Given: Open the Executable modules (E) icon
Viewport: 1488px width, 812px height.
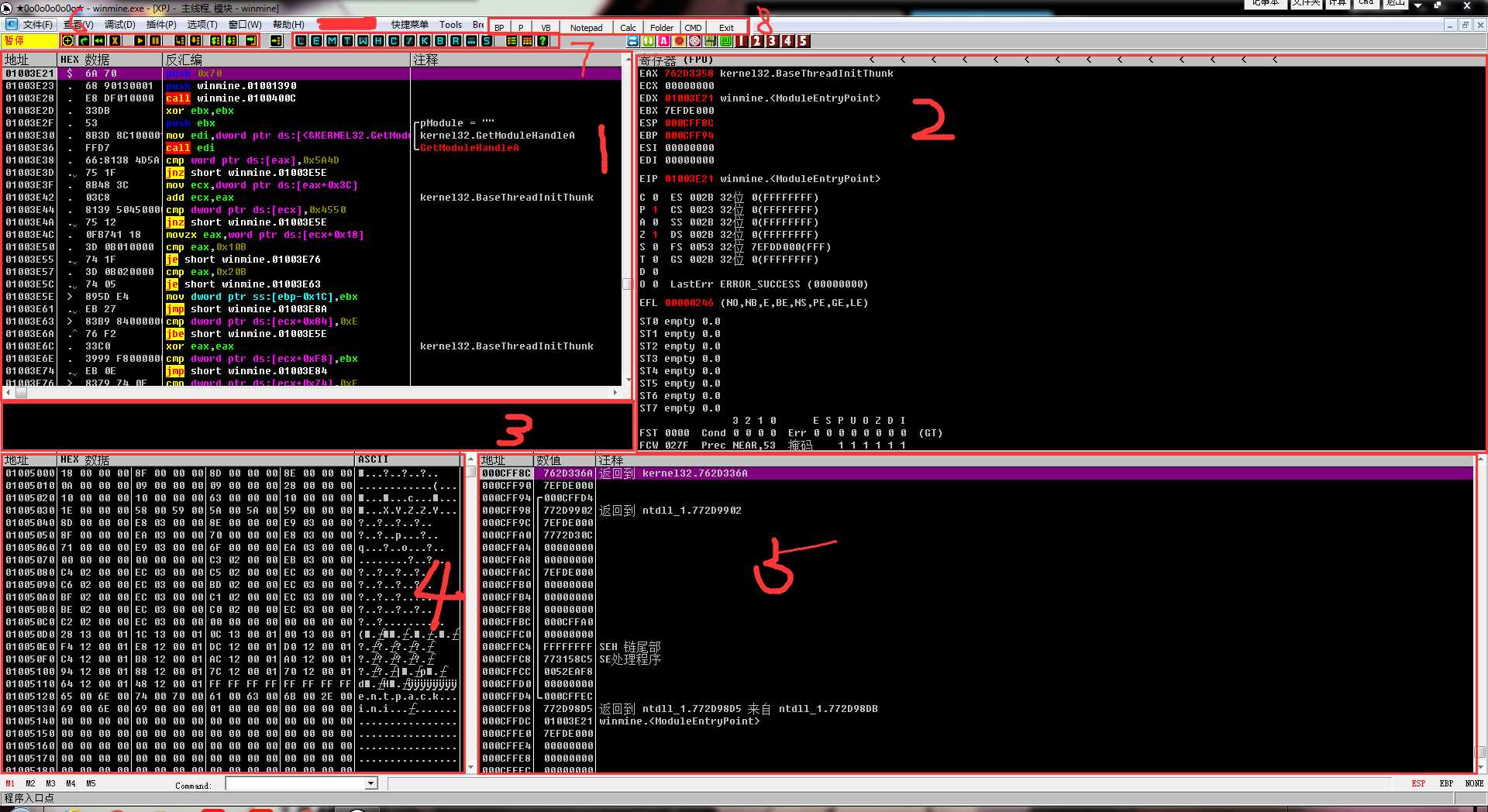Looking at the screenshot, I should (316, 41).
